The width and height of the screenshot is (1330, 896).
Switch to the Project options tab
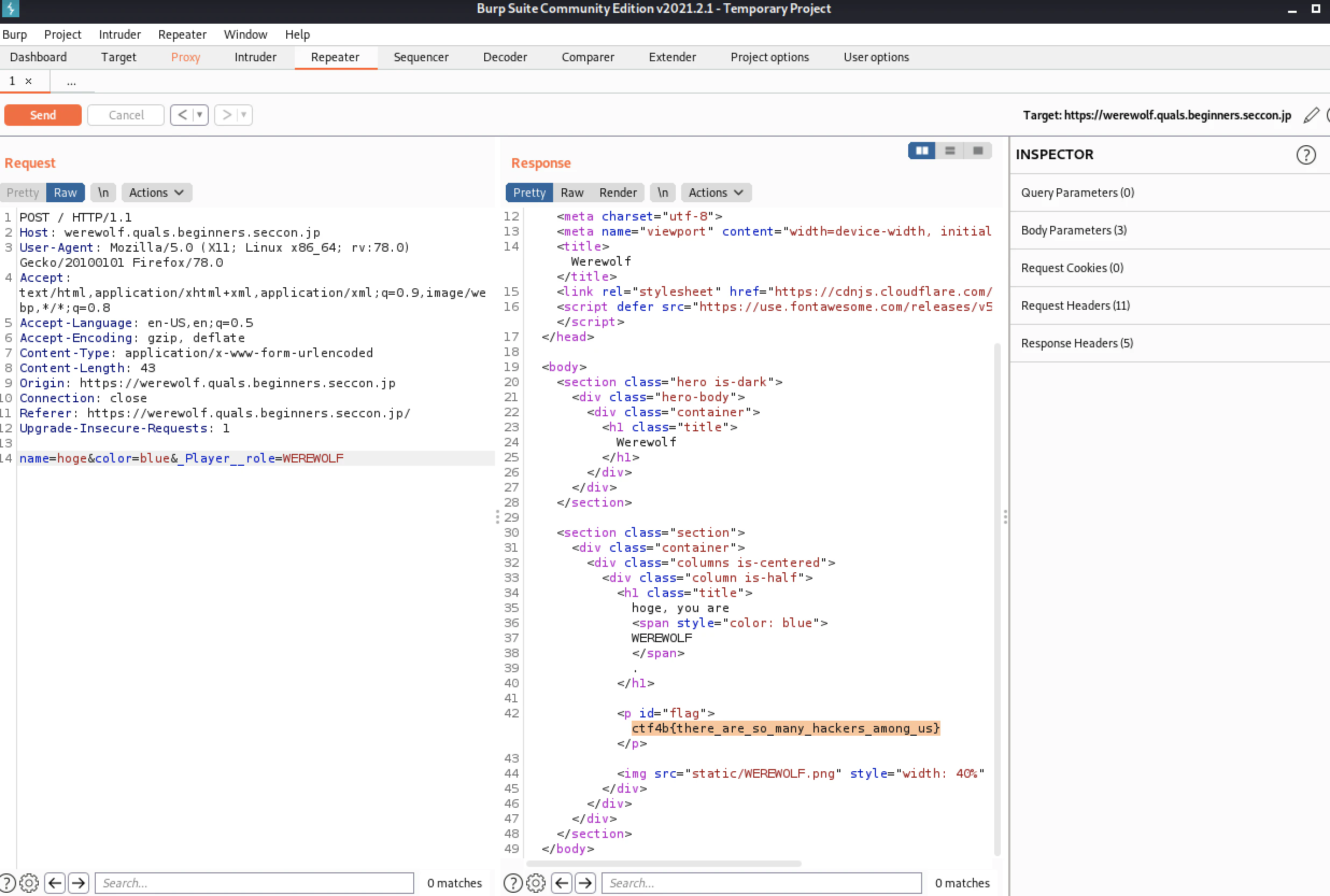[770, 57]
